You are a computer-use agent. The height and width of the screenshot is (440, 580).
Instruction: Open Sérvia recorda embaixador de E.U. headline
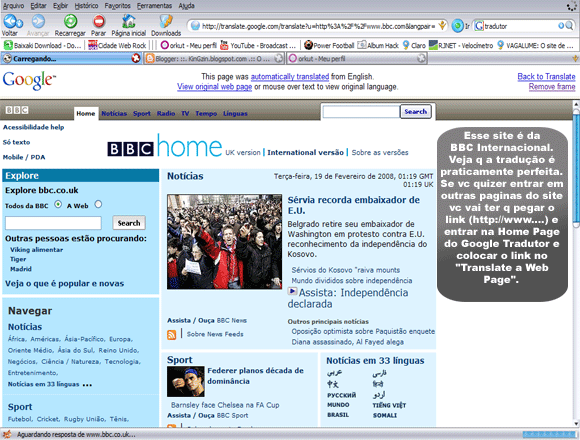coord(354,205)
